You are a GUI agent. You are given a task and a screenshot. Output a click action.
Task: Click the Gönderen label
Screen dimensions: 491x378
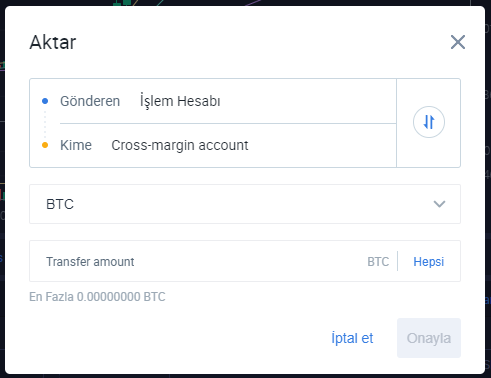pyautogui.click(x=90, y=101)
